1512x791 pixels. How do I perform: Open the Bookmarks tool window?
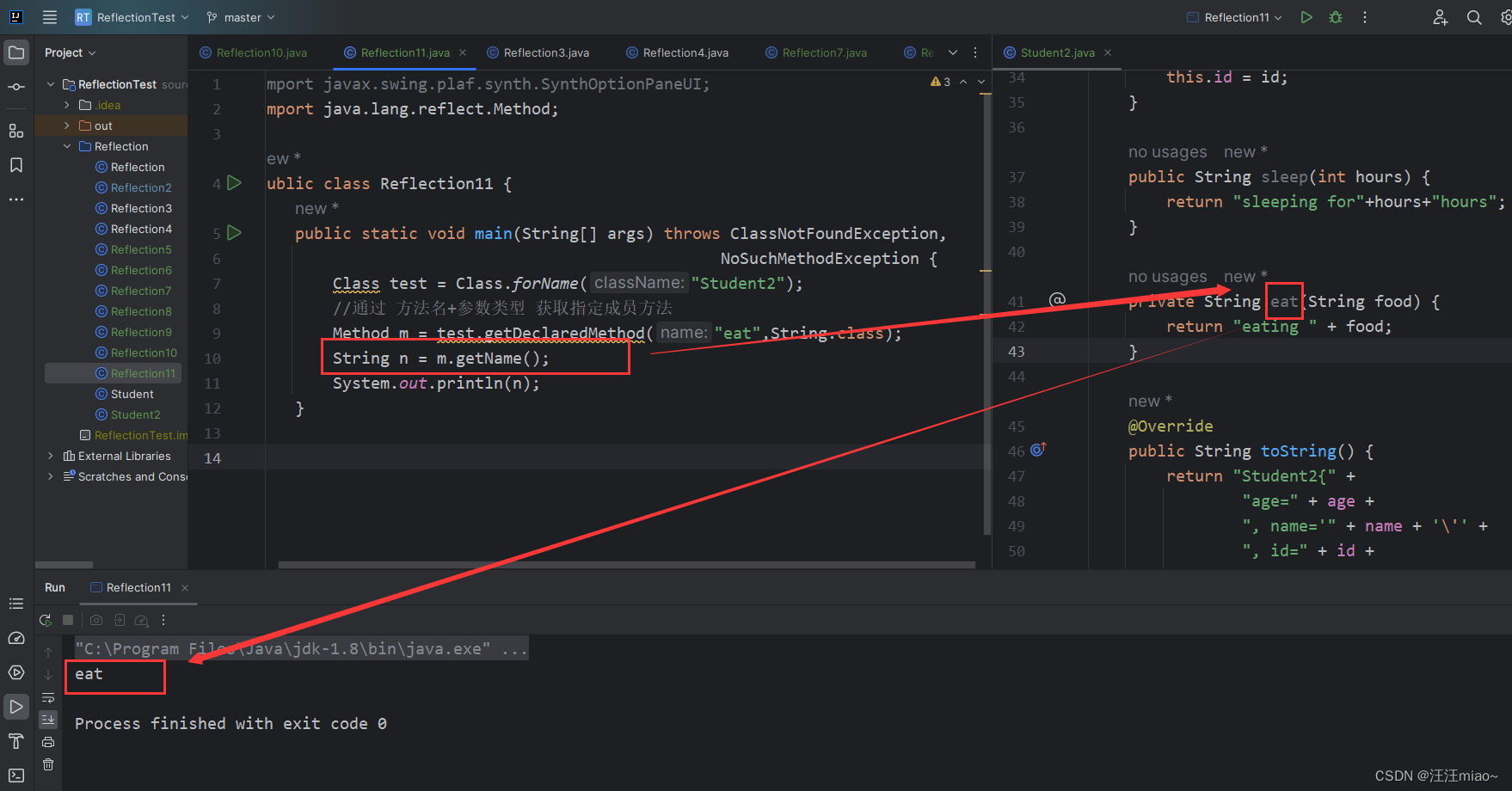click(16, 165)
